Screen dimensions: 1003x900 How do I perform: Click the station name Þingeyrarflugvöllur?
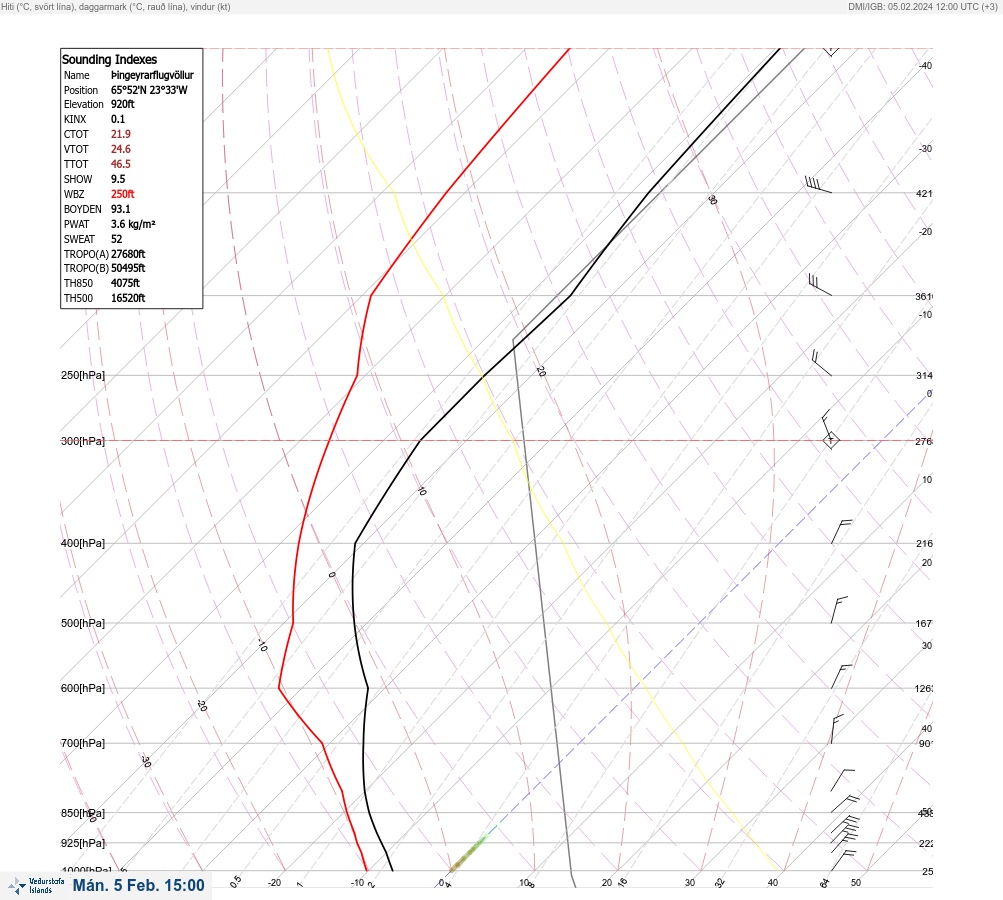(152, 75)
